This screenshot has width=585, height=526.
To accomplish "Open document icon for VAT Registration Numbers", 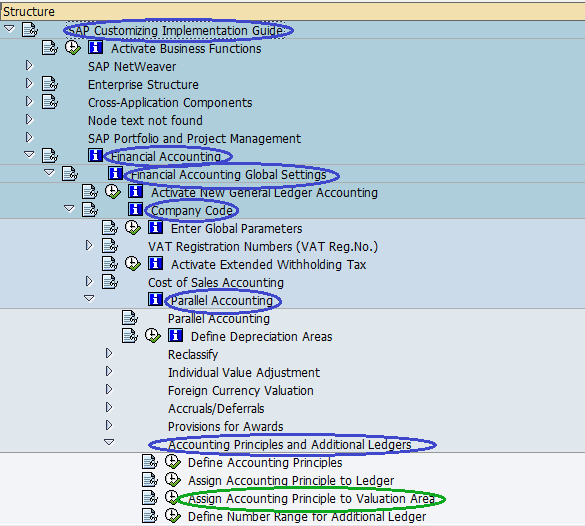I will 110,246.
